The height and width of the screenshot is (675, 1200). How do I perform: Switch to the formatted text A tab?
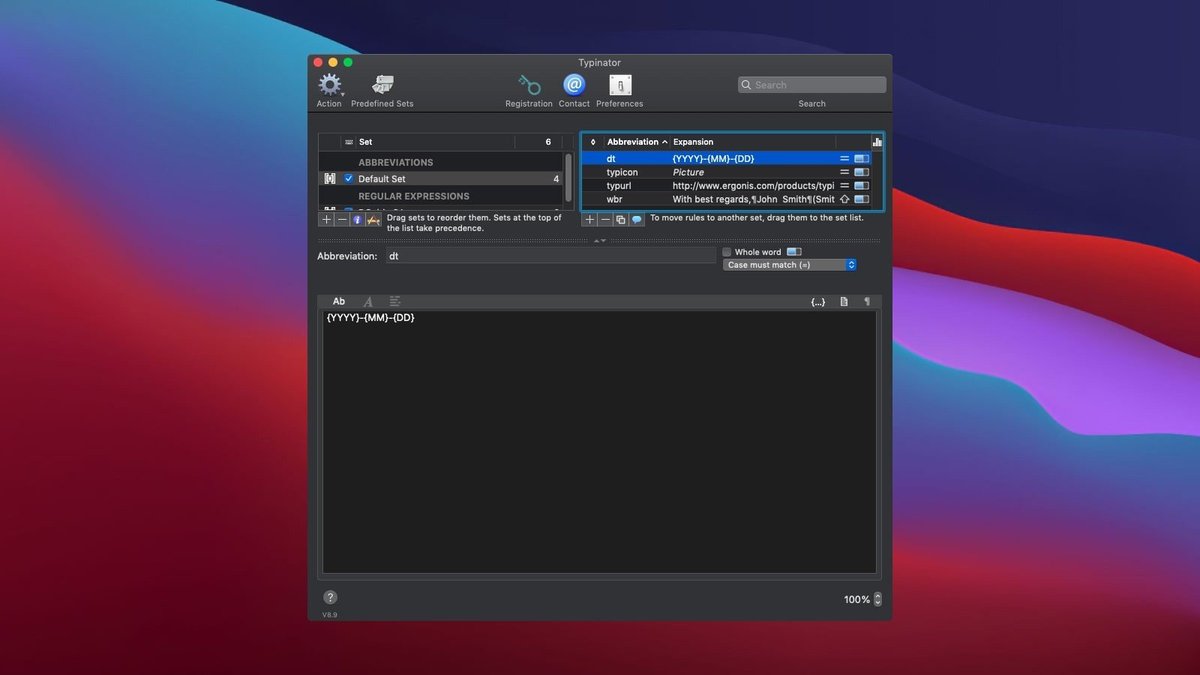click(368, 300)
